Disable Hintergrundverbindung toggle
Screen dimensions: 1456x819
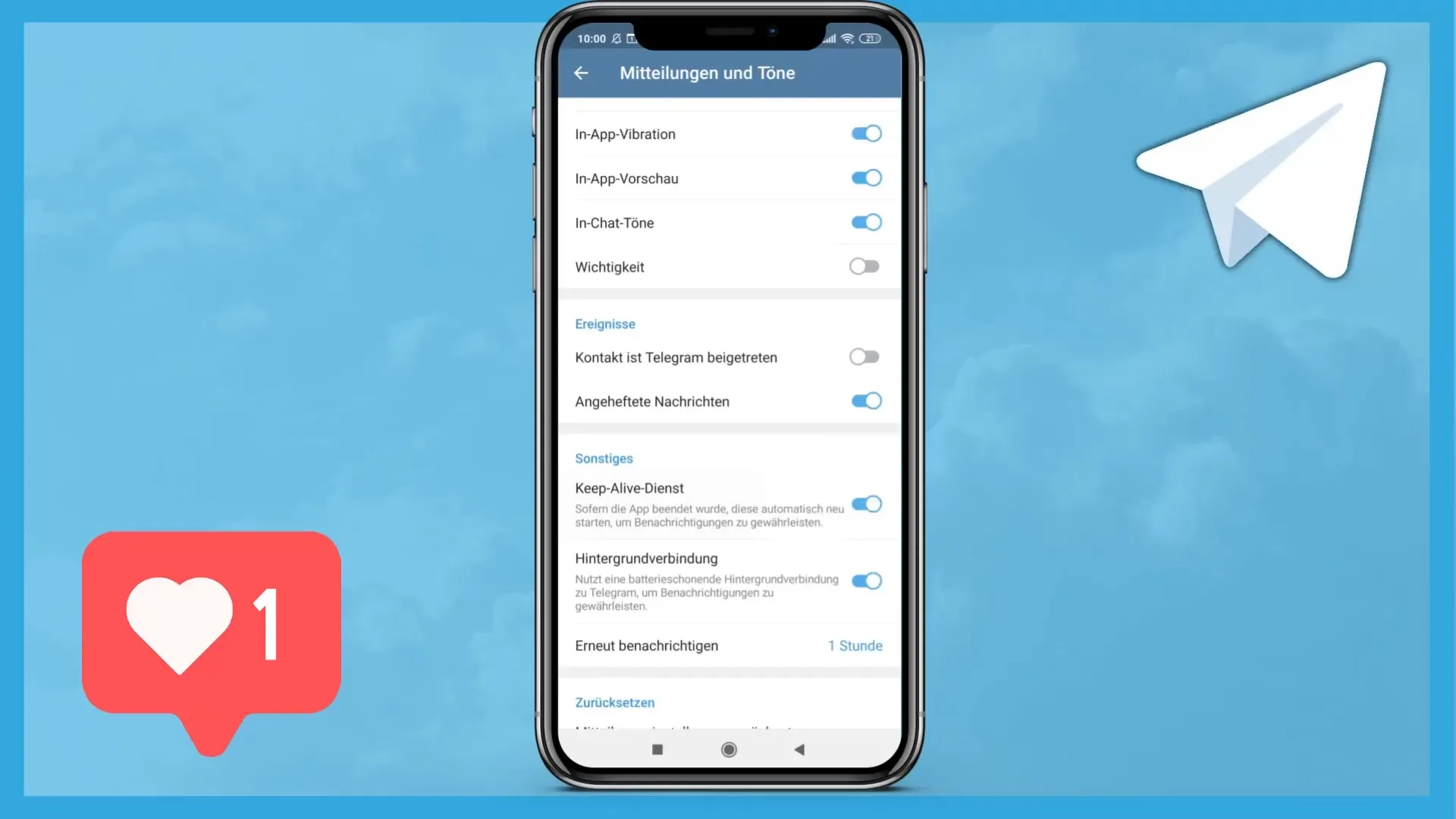(865, 580)
